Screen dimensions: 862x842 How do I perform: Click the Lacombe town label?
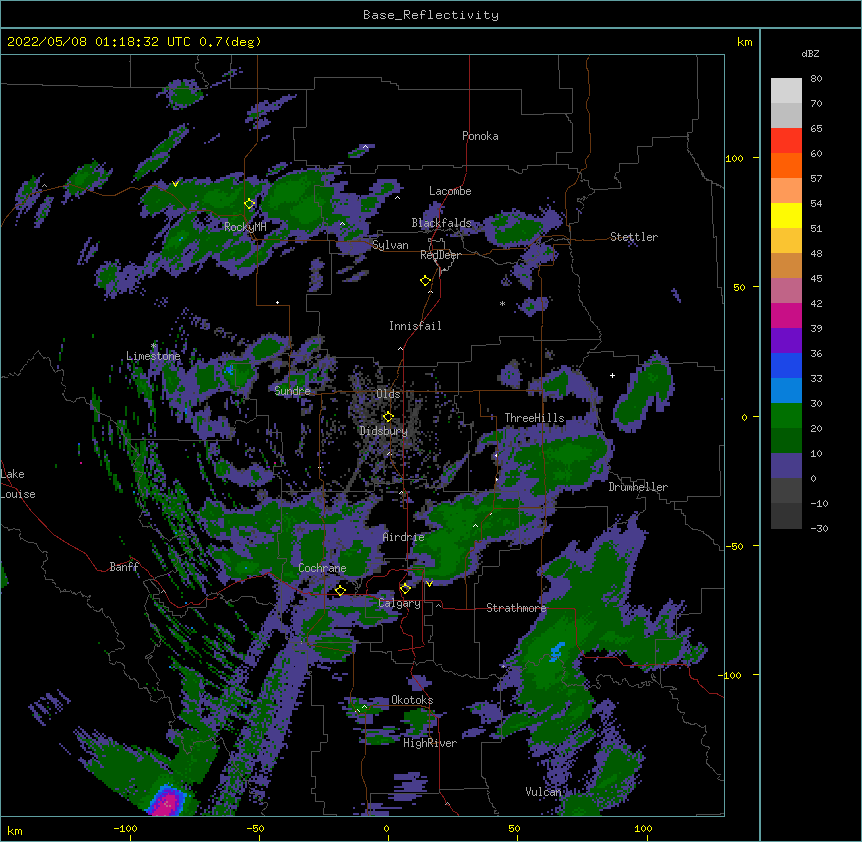pos(450,191)
